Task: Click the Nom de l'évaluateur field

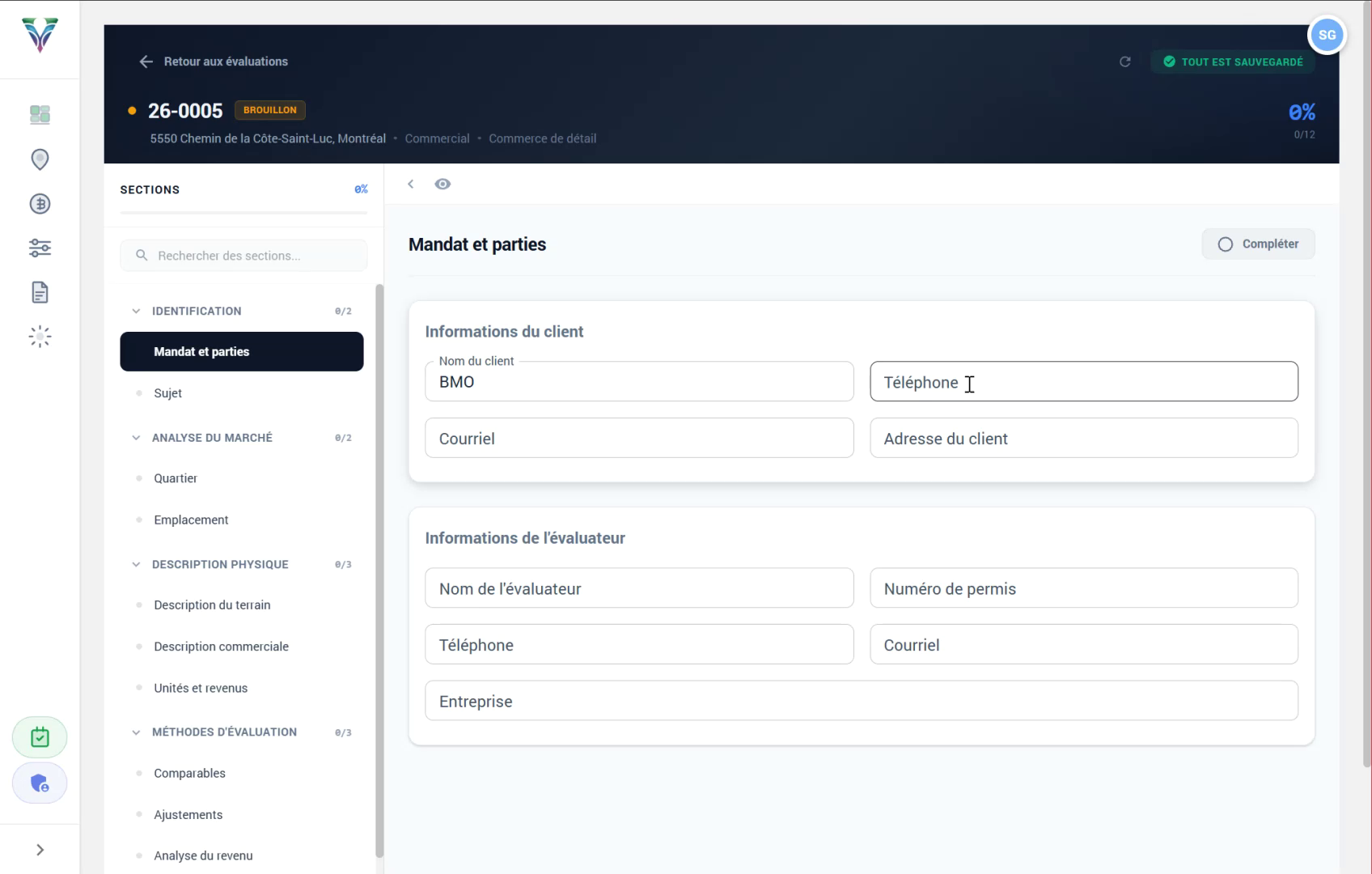Action: (638, 588)
